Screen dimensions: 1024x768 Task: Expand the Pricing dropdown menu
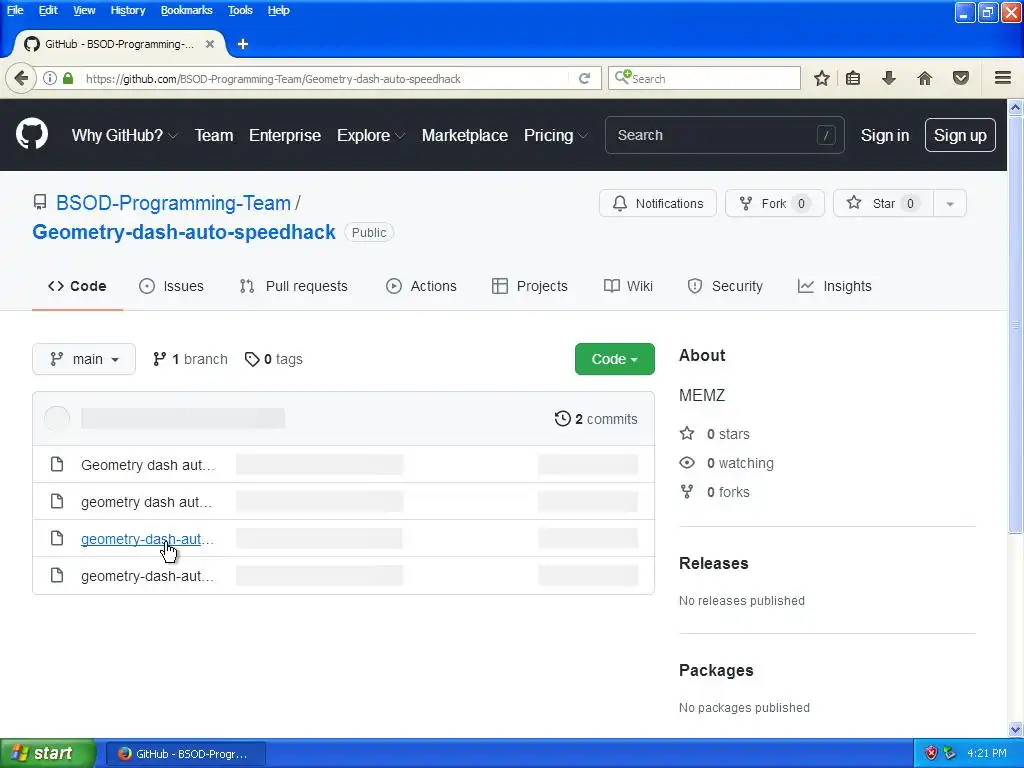[x=556, y=135]
